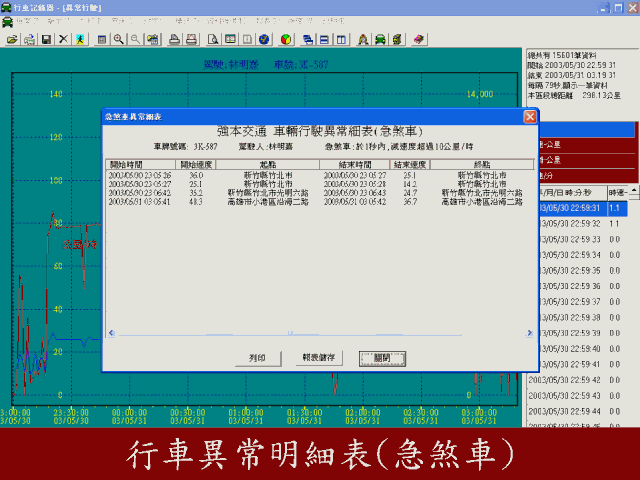Select 2003/05/30 22:59:42 row in list
This screenshot has width=640, height=480.
tap(577, 380)
